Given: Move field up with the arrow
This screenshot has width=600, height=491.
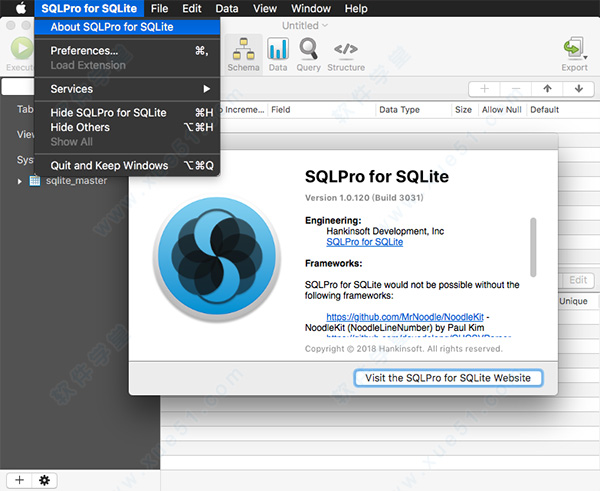Looking at the screenshot, I should pyautogui.click(x=547, y=89).
